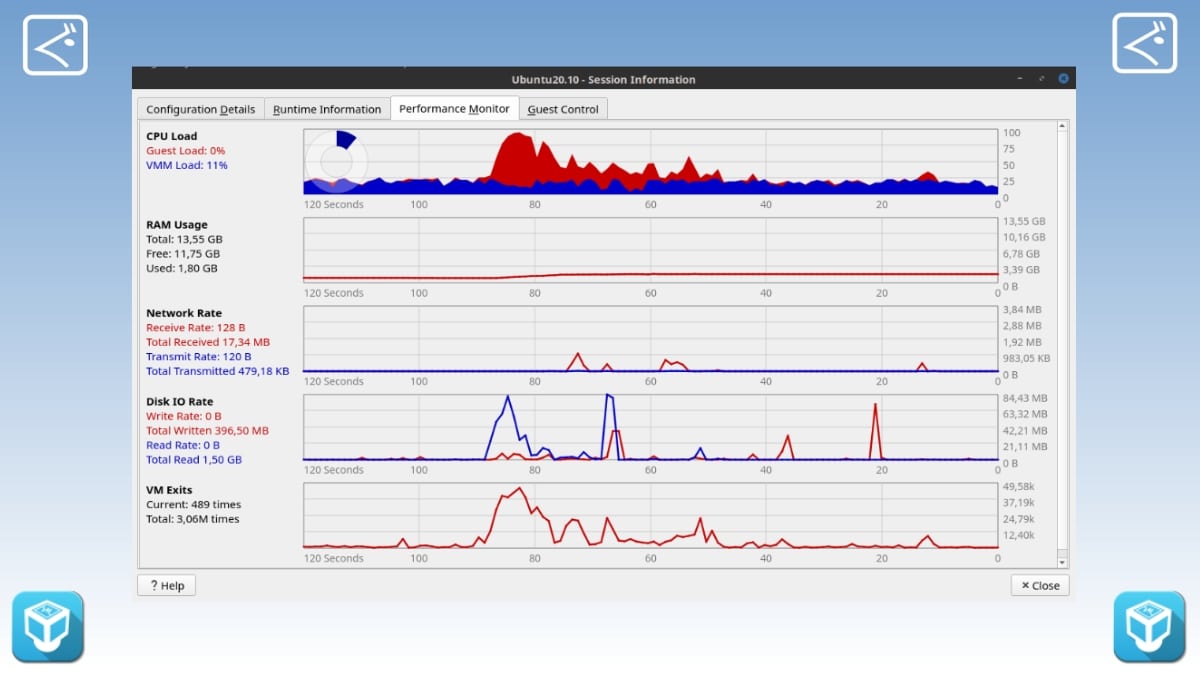
Task: Click 'Total: 13,55 GB' text
Action: click(x=184, y=239)
